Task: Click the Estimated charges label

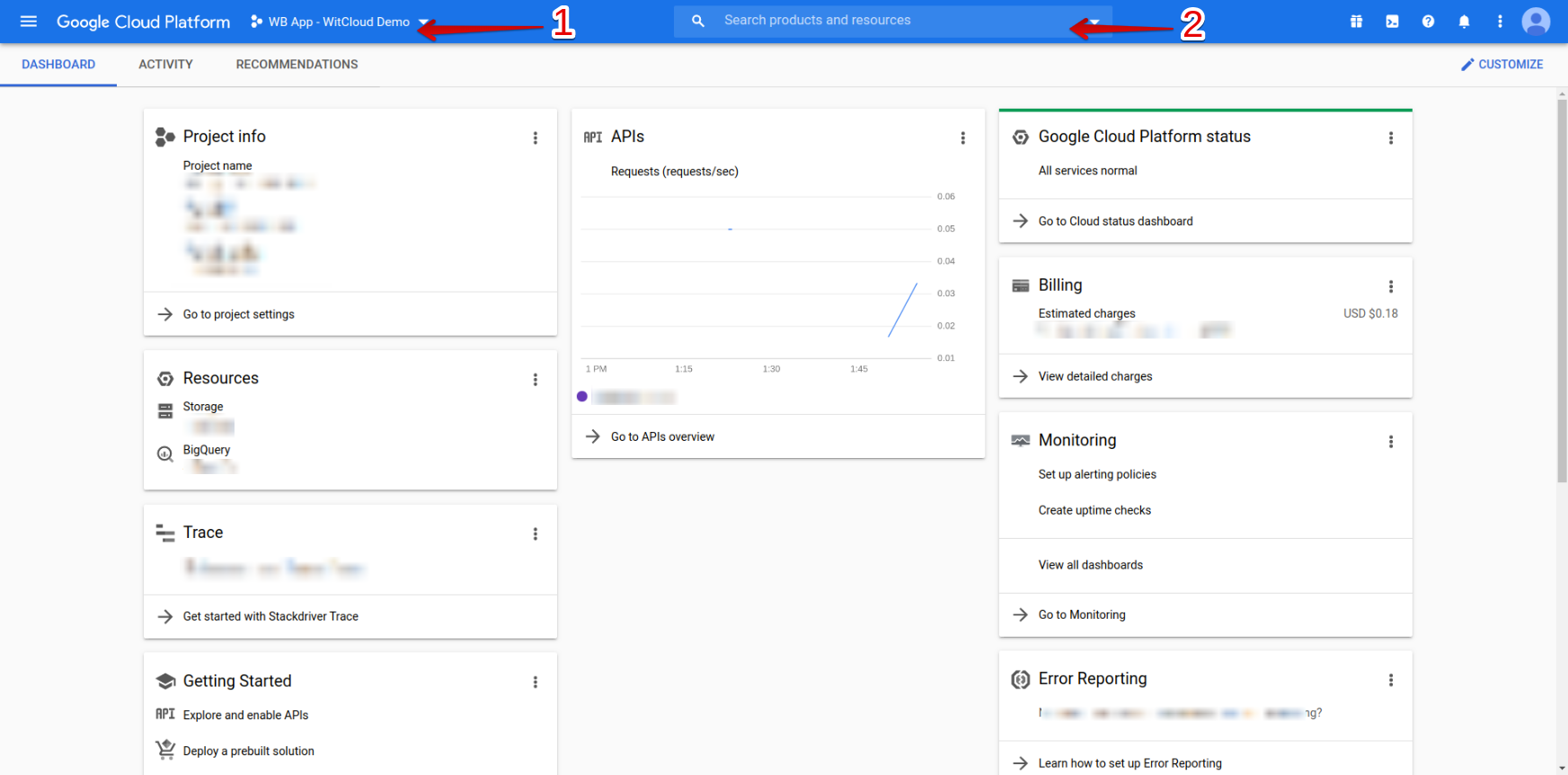Action: pos(1087,313)
